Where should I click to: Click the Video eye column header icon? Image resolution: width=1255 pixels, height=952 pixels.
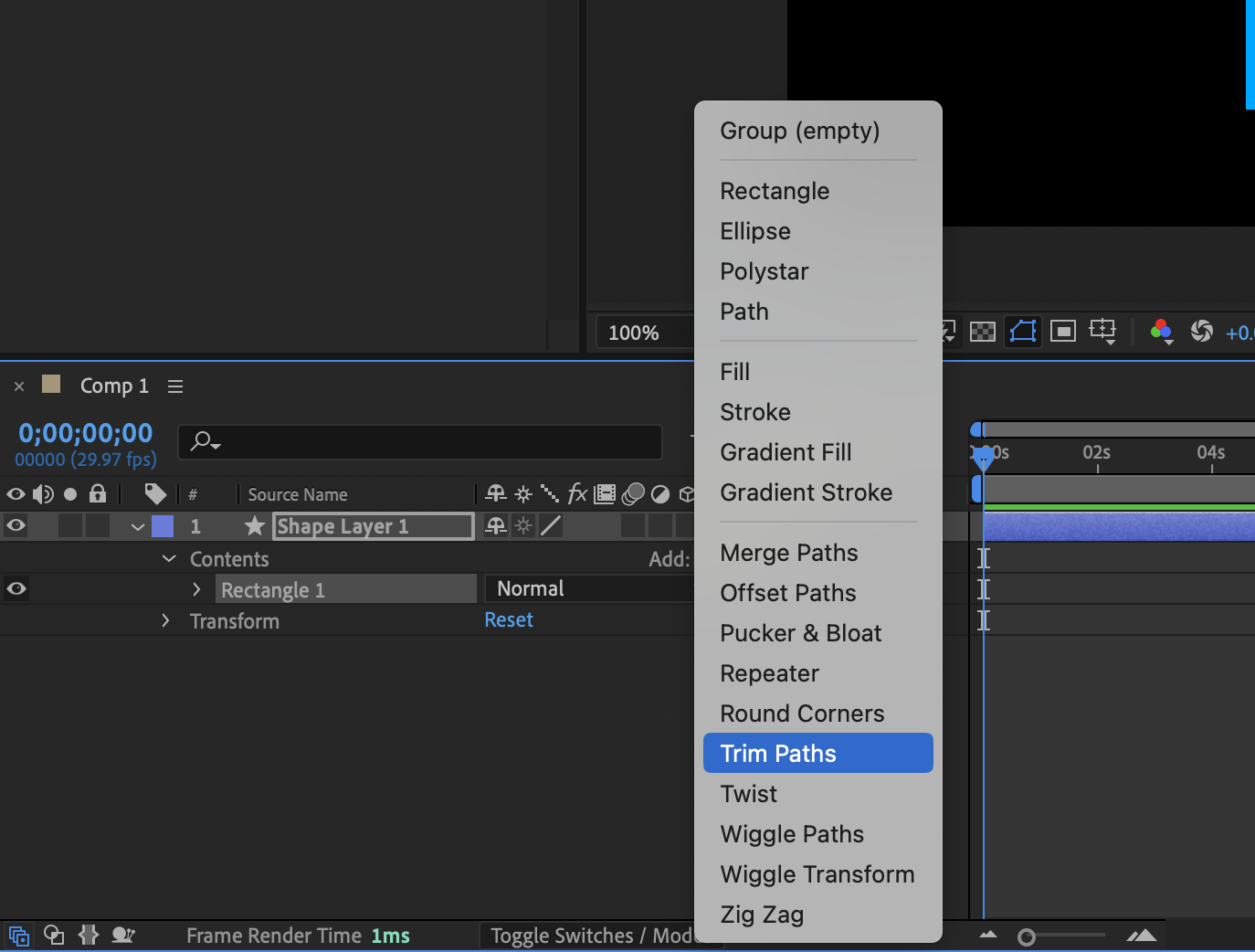tap(16, 494)
